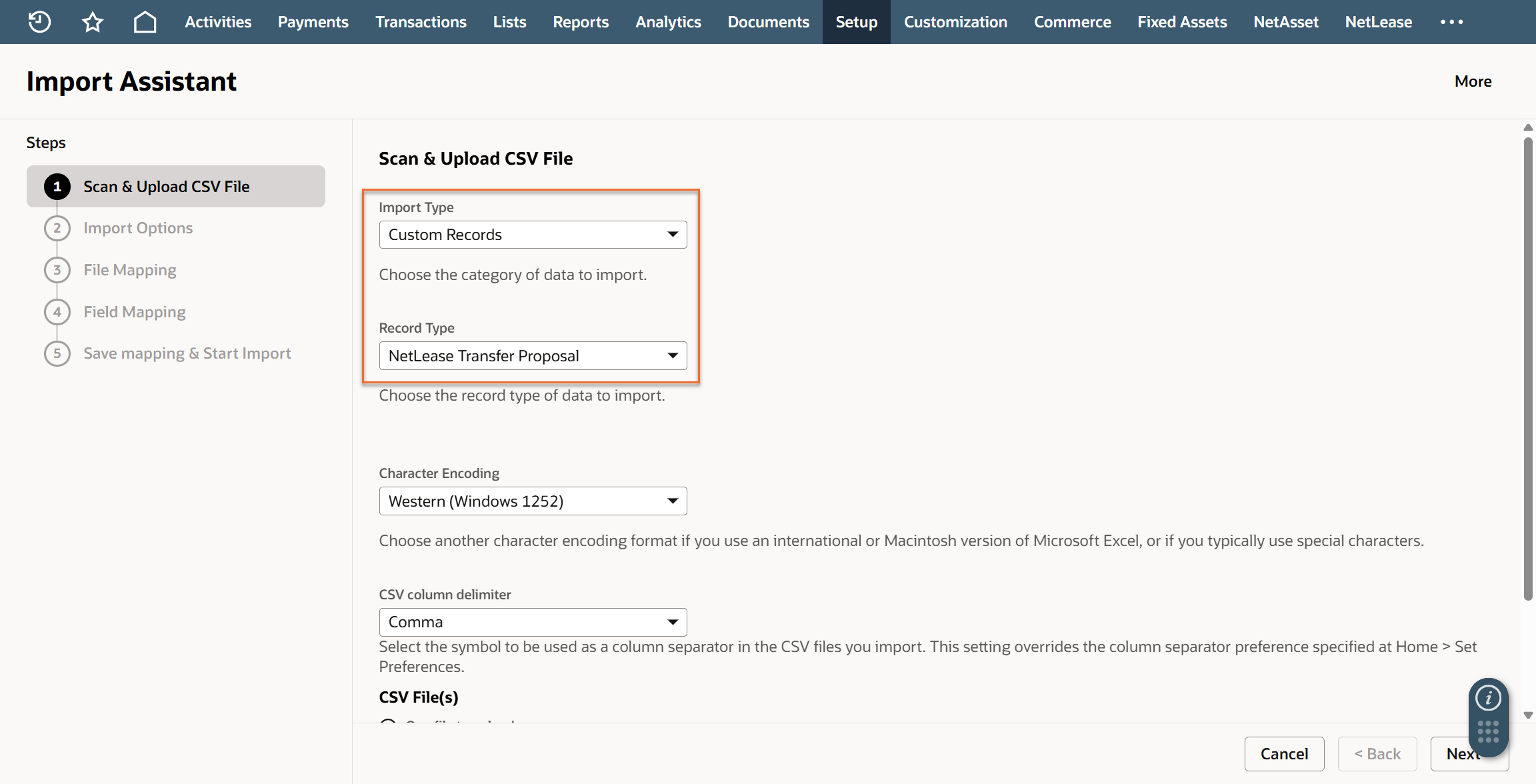The image size is (1536, 784).
Task: Click the vertical scrollbar down arrow
Action: point(1528,715)
